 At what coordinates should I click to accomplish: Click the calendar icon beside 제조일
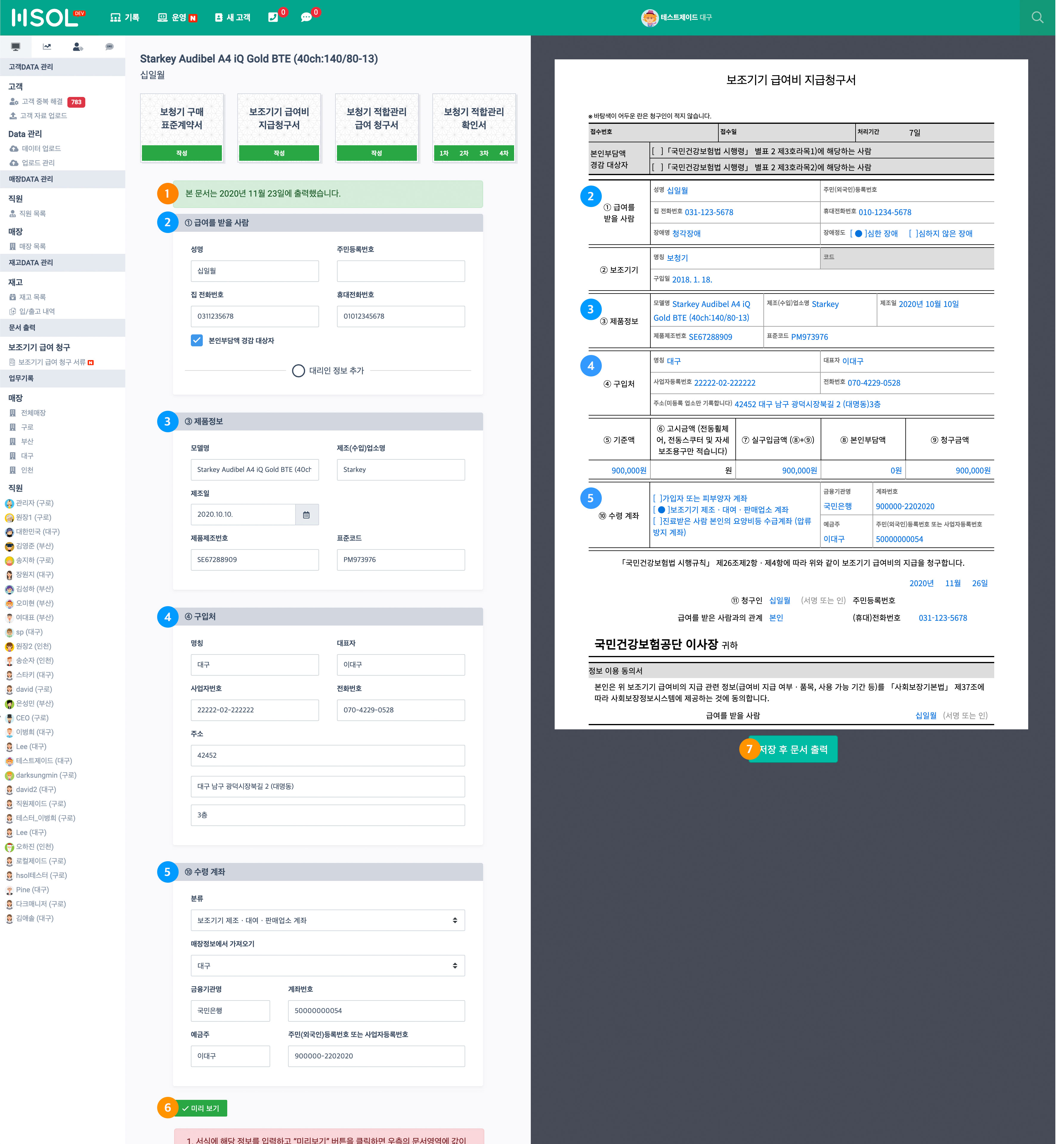pyautogui.click(x=306, y=515)
